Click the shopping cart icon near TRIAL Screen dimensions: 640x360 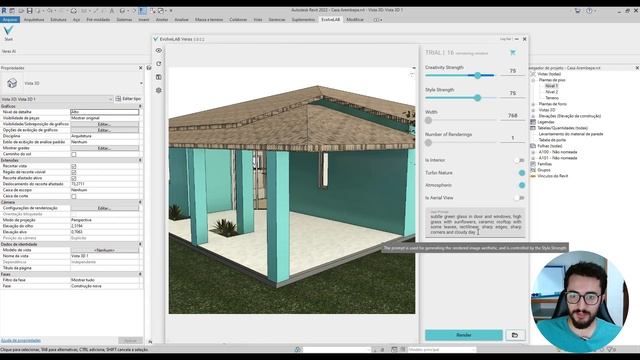click(x=513, y=53)
